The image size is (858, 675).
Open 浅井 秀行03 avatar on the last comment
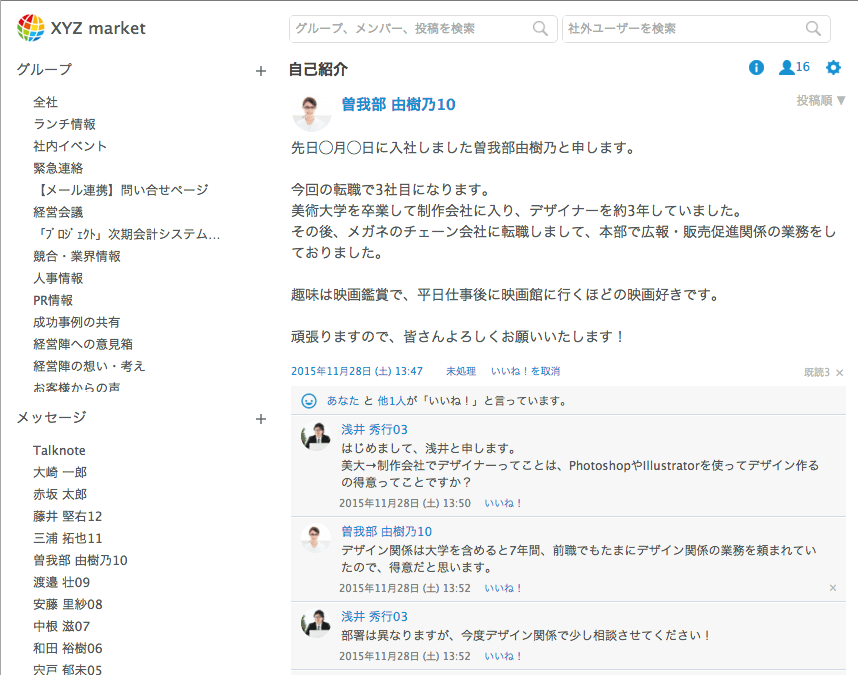316,622
